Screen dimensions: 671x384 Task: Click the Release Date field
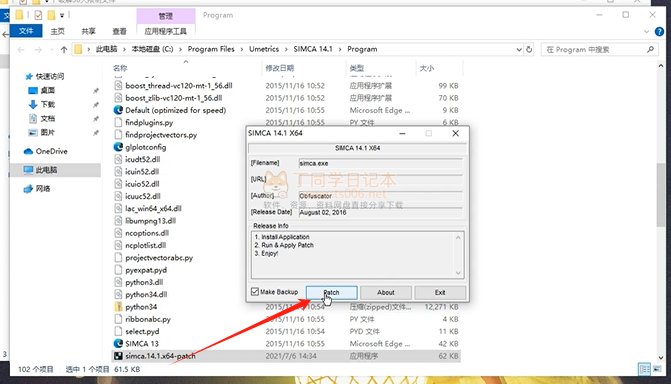[380, 212]
